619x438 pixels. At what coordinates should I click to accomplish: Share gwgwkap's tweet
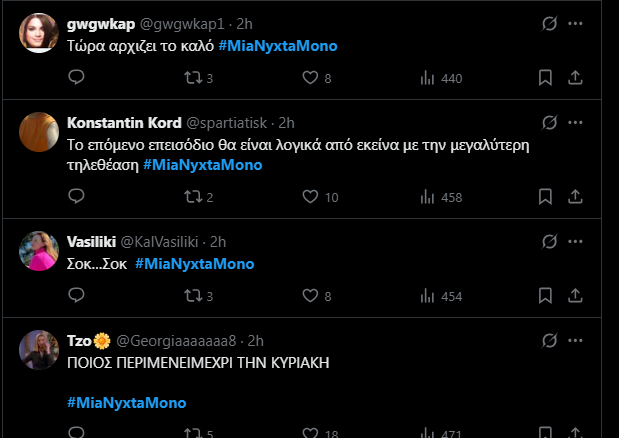tap(576, 78)
